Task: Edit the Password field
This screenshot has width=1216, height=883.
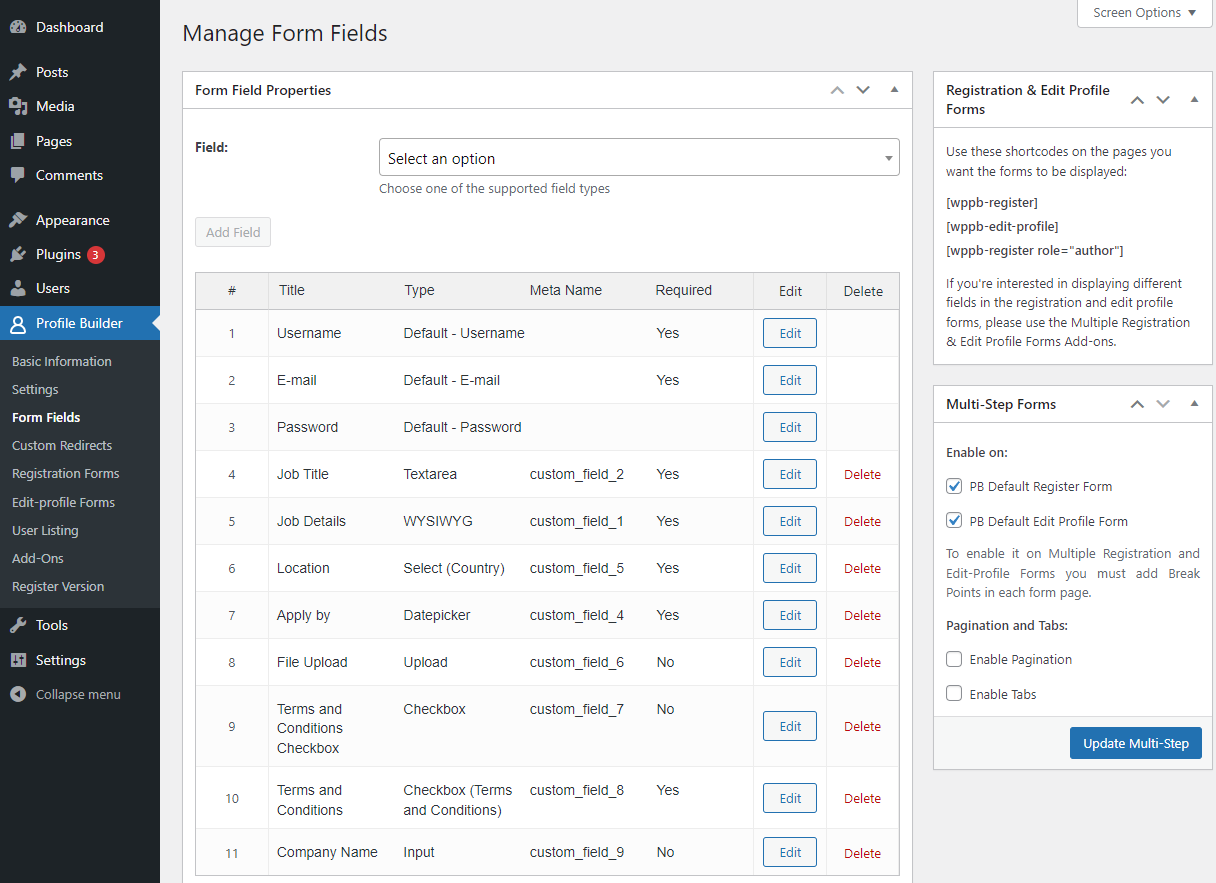Action: point(790,427)
